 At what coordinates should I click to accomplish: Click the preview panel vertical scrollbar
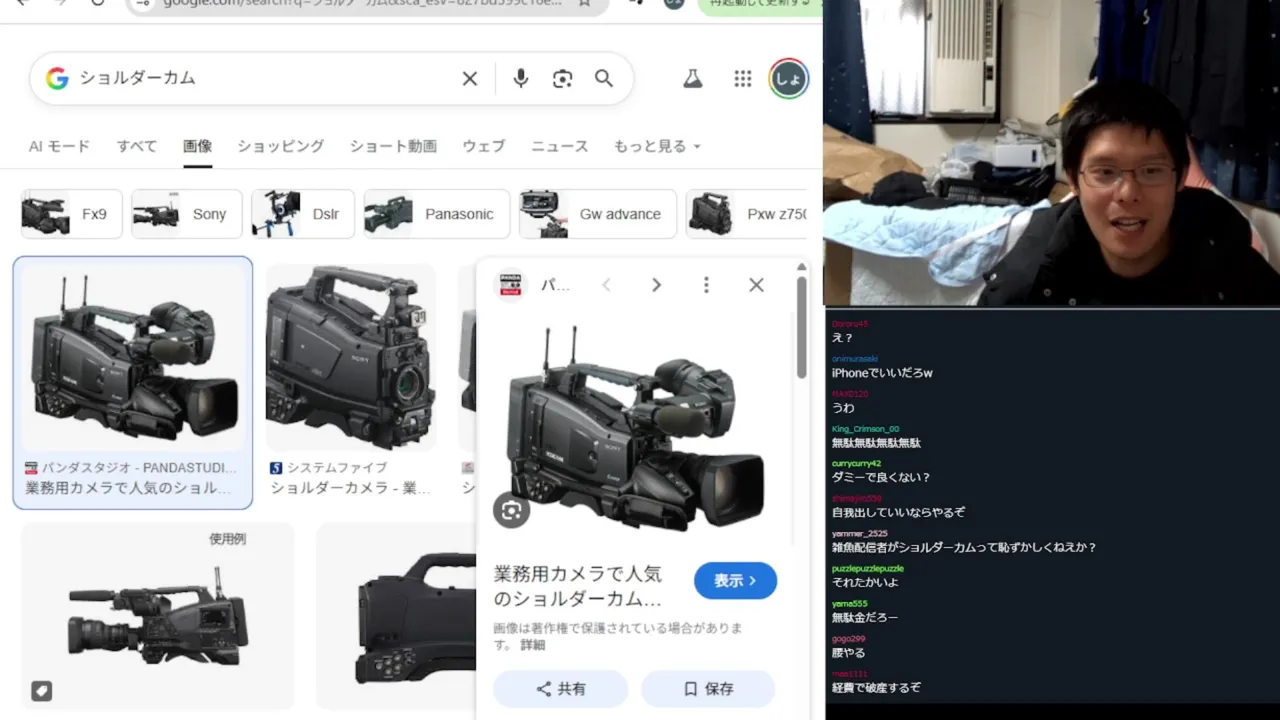click(801, 328)
